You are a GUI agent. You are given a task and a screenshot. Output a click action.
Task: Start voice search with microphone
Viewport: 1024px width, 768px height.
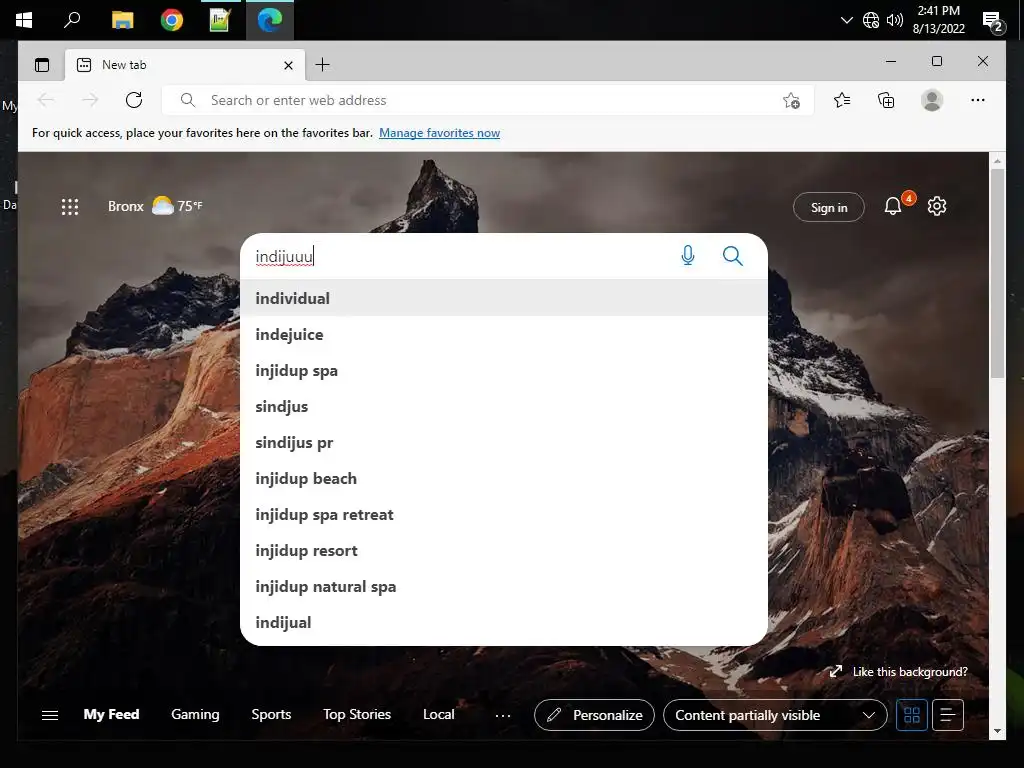[x=688, y=255]
